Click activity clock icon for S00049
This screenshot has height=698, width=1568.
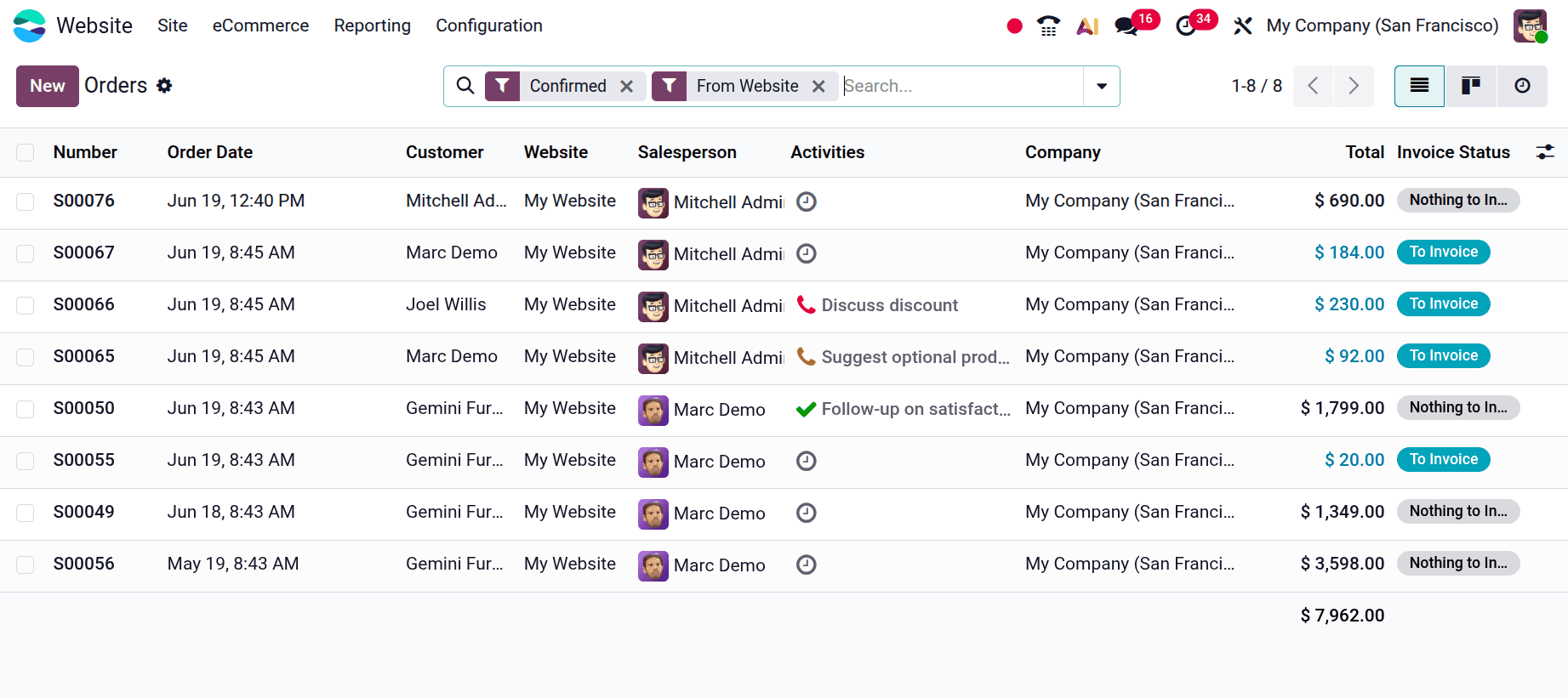coord(807,513)
